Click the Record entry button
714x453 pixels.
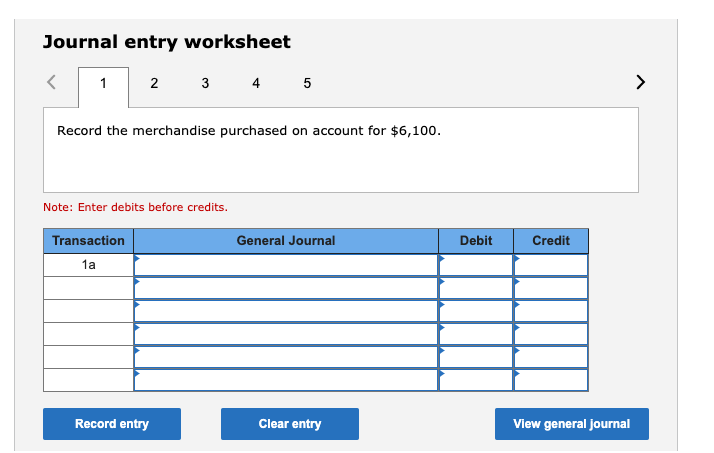112,424
